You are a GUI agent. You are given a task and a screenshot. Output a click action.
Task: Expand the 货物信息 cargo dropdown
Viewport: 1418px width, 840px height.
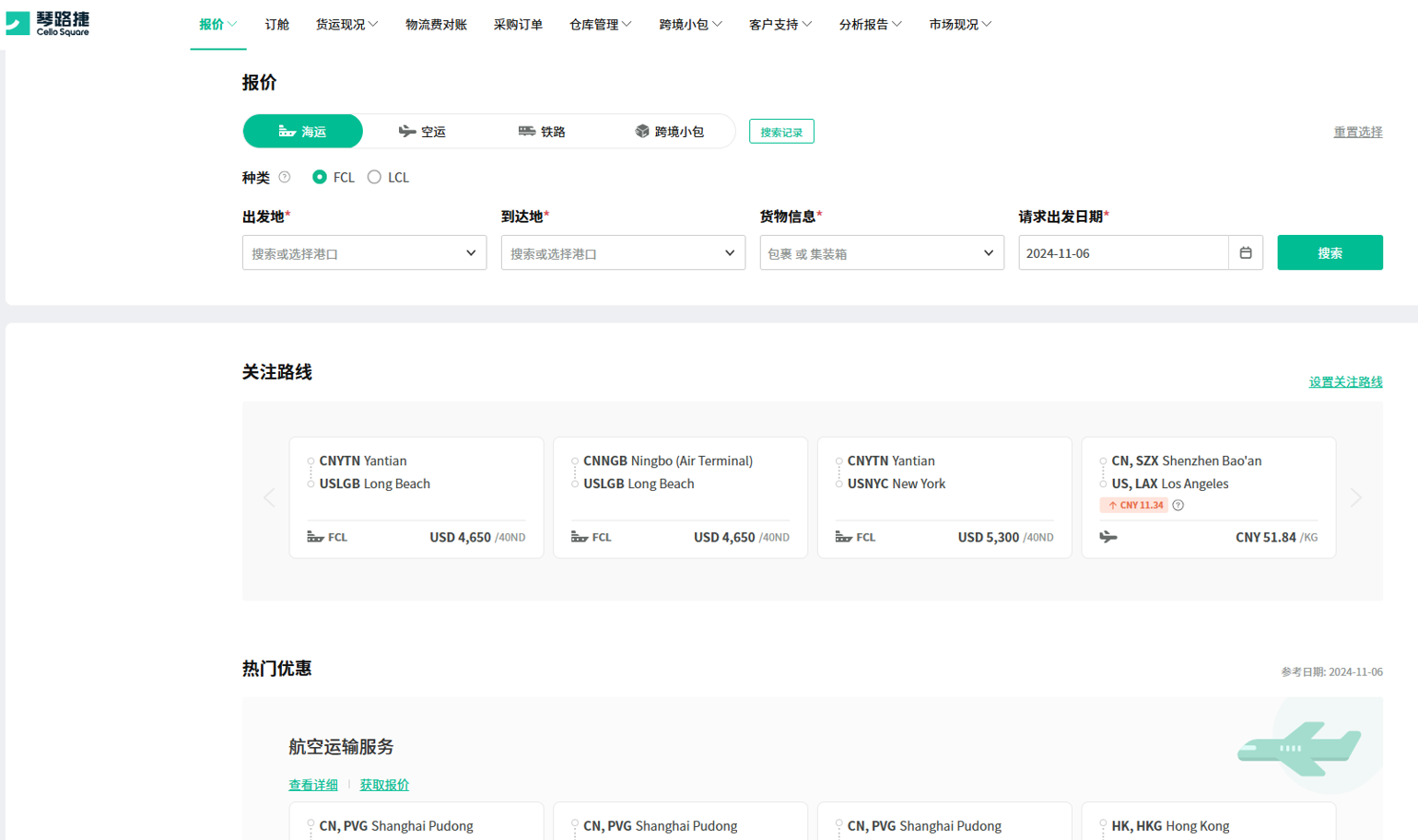pyautogui.click(x=882, y=252)
